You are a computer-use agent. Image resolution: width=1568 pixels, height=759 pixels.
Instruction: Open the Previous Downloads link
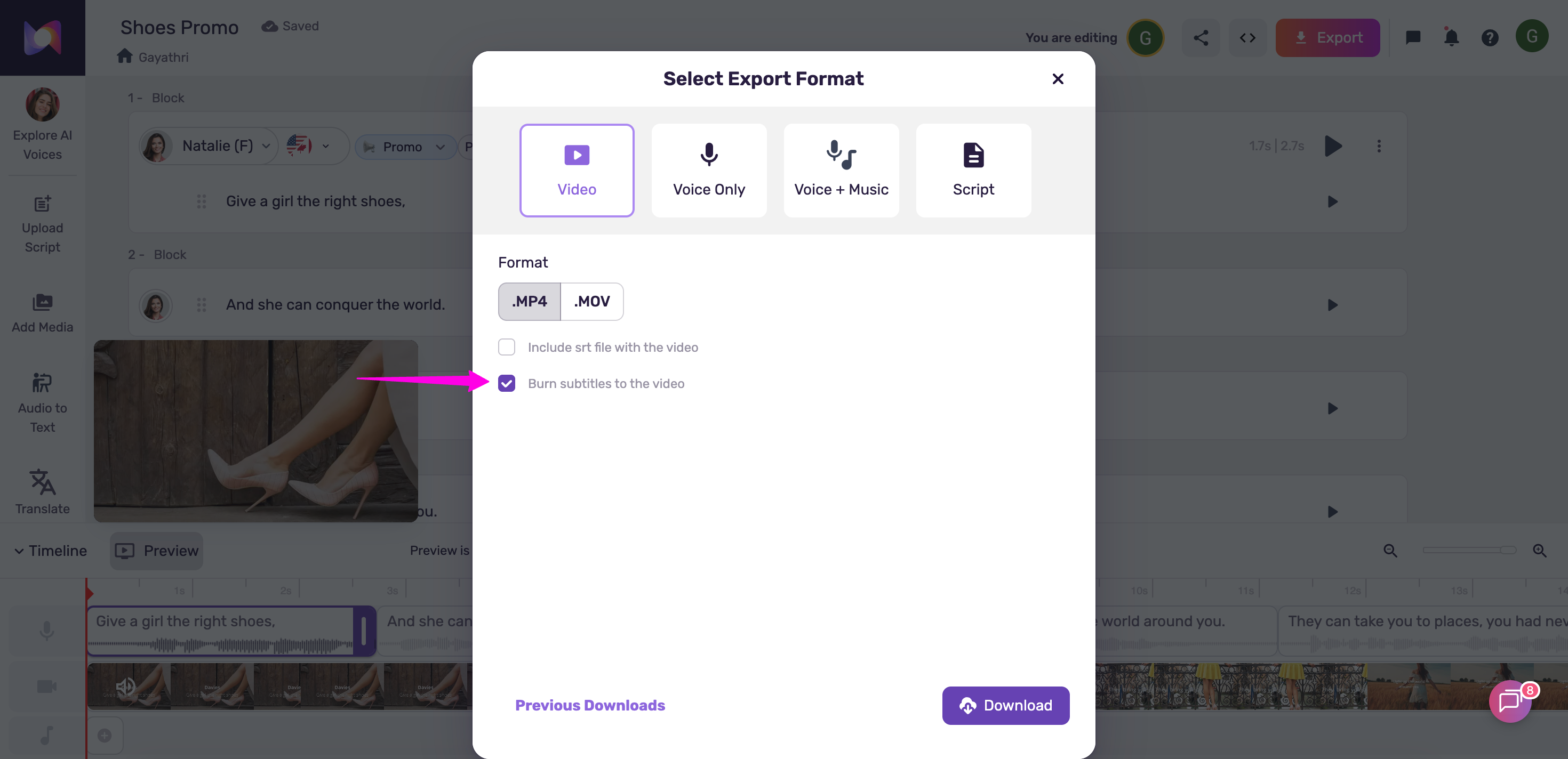pyautogui.click(x=590, y=706)
